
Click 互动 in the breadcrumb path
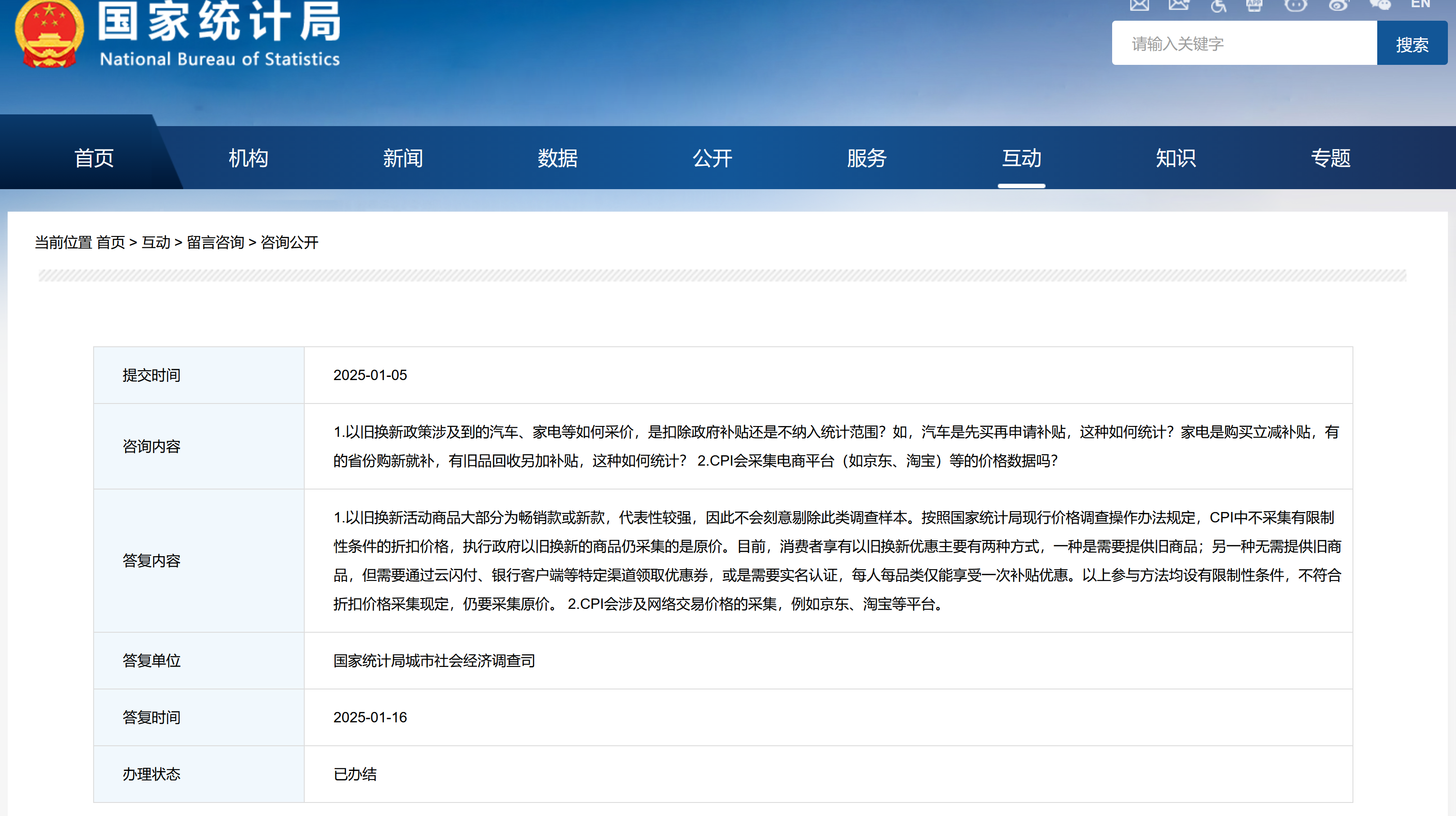155,243
